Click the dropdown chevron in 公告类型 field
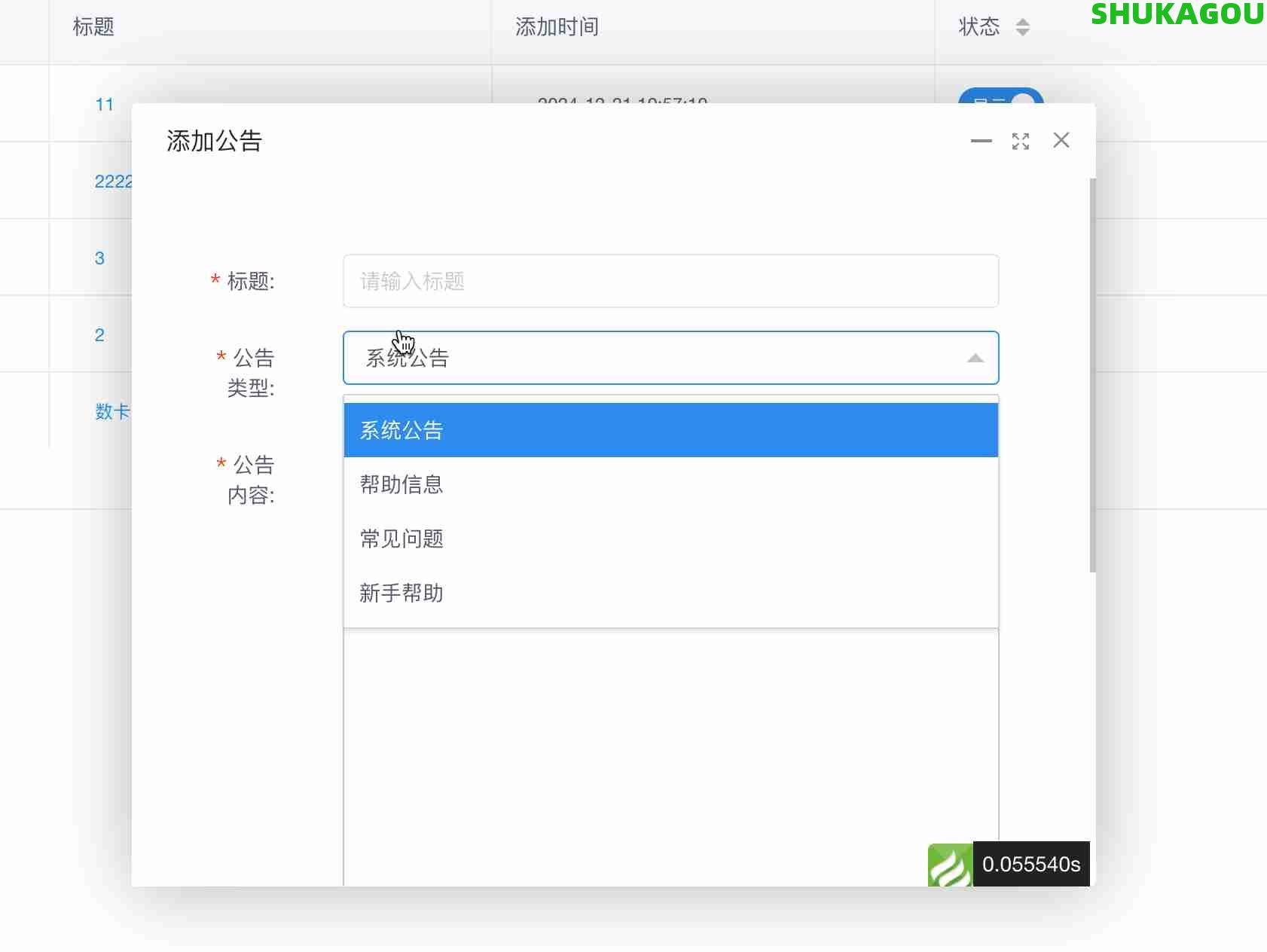The height and width of the screenshot is (952, 1267). coord(975,358)
